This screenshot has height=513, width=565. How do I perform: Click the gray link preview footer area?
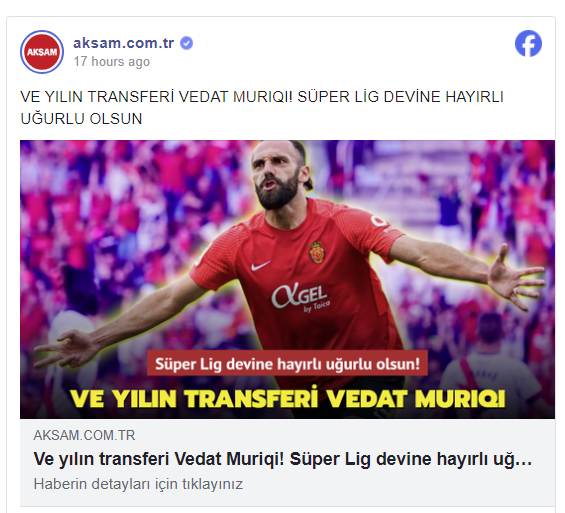pyautogui.click(x=287, y=462)
